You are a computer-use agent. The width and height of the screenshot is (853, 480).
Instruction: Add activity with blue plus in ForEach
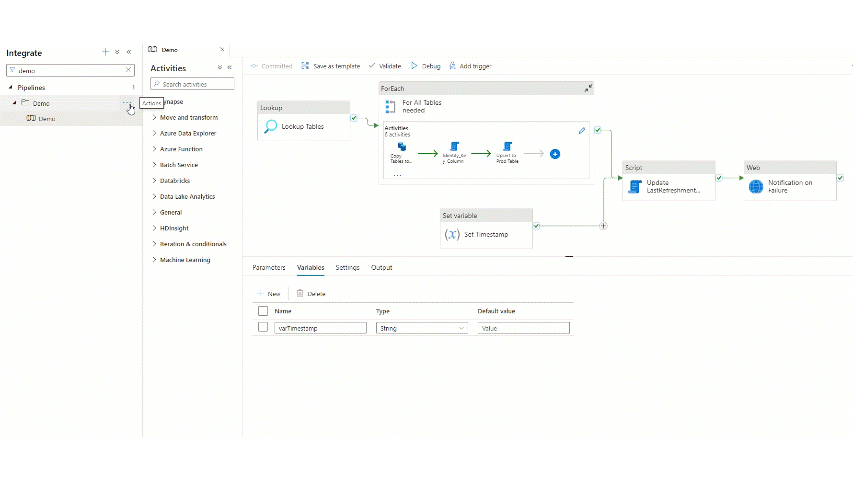555,154
